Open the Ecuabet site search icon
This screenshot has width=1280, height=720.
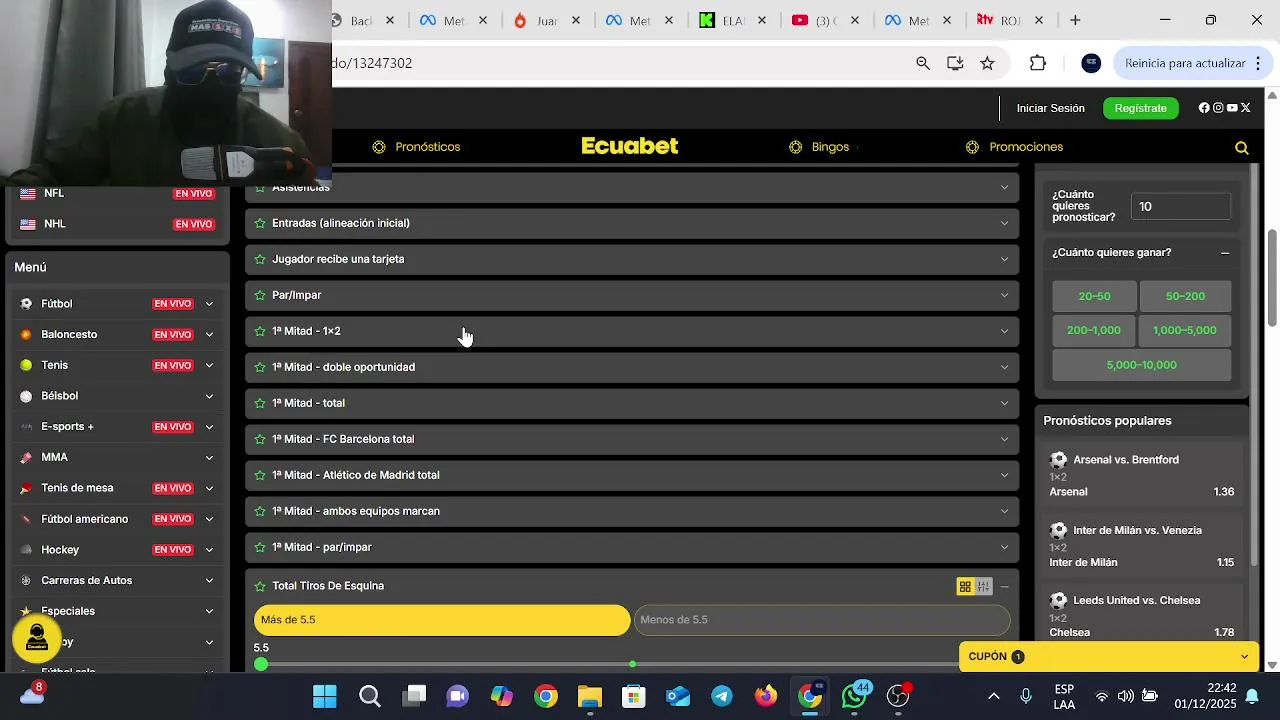(x=1242, y=148)
